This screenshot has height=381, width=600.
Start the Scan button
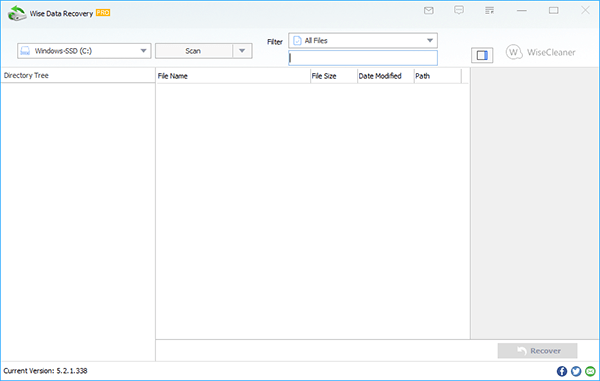[x=194, y=51]
